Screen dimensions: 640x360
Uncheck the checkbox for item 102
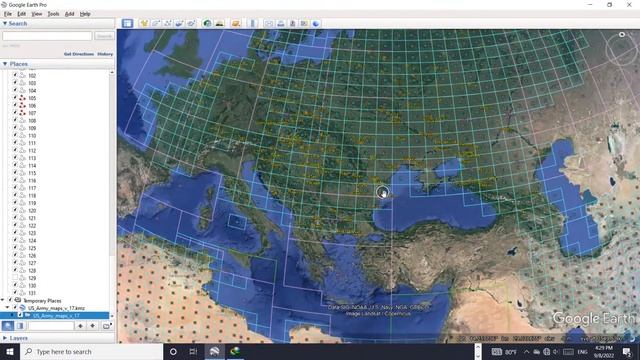15,76
